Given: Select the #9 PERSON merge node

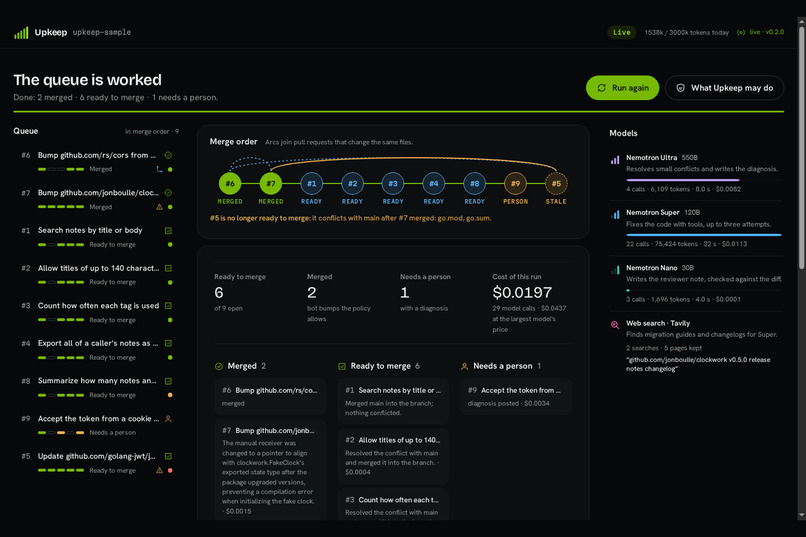Looking at the screenshot, I should (516, 183).
